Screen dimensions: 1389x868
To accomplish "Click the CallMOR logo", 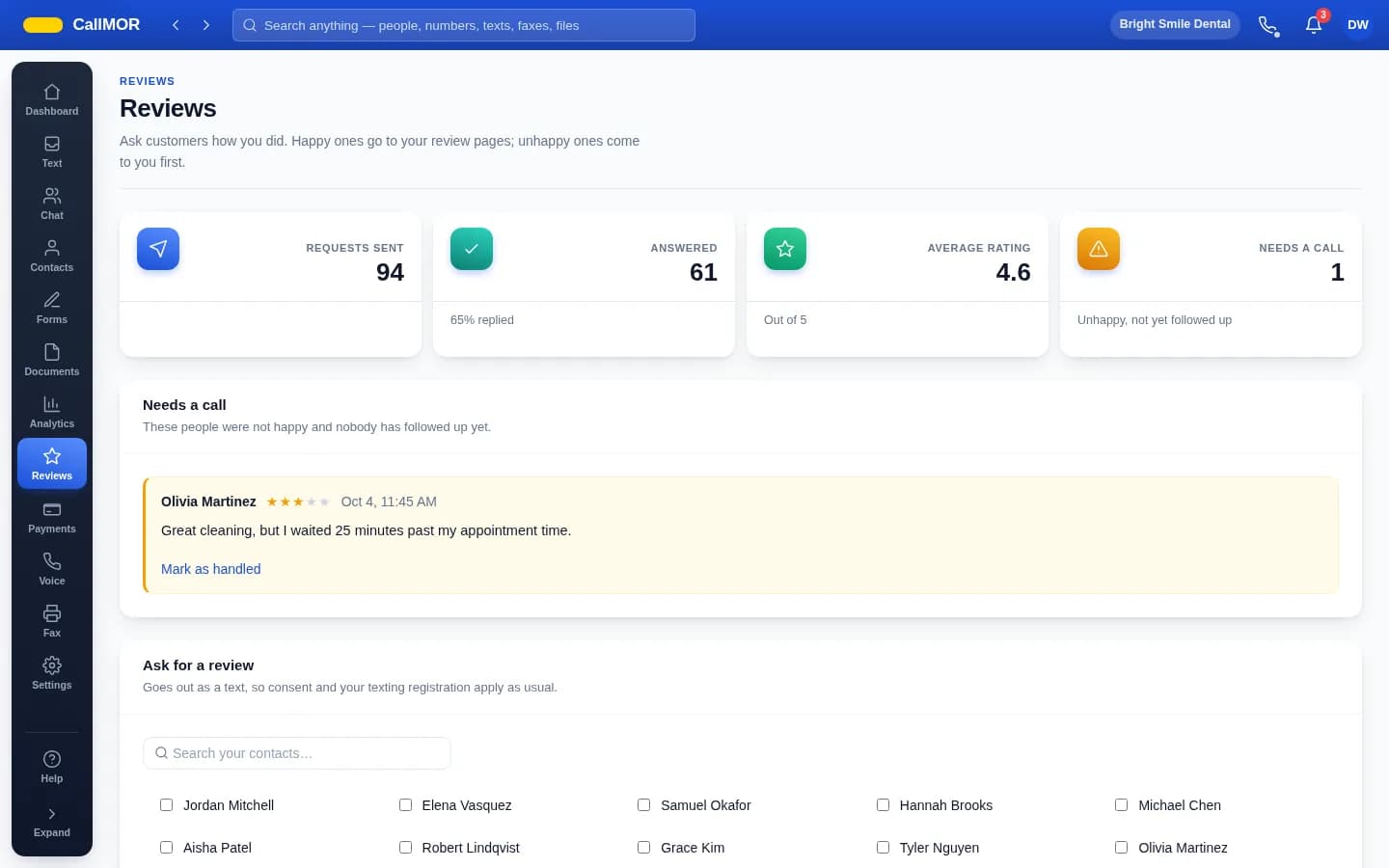I will pos(82,25).
